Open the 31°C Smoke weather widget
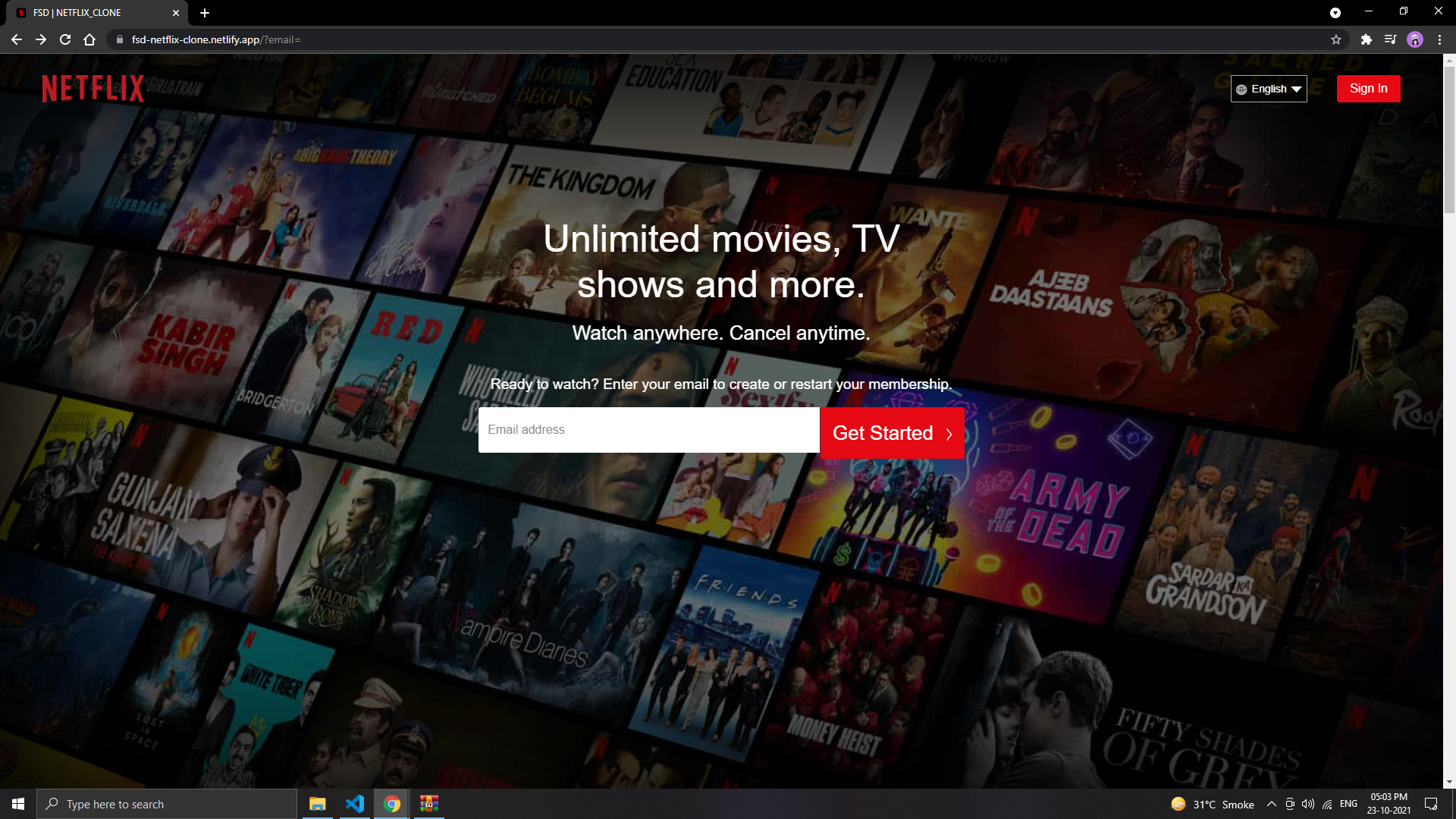The width and height of the screenshot is (1456, 819). click(1212, 804)
